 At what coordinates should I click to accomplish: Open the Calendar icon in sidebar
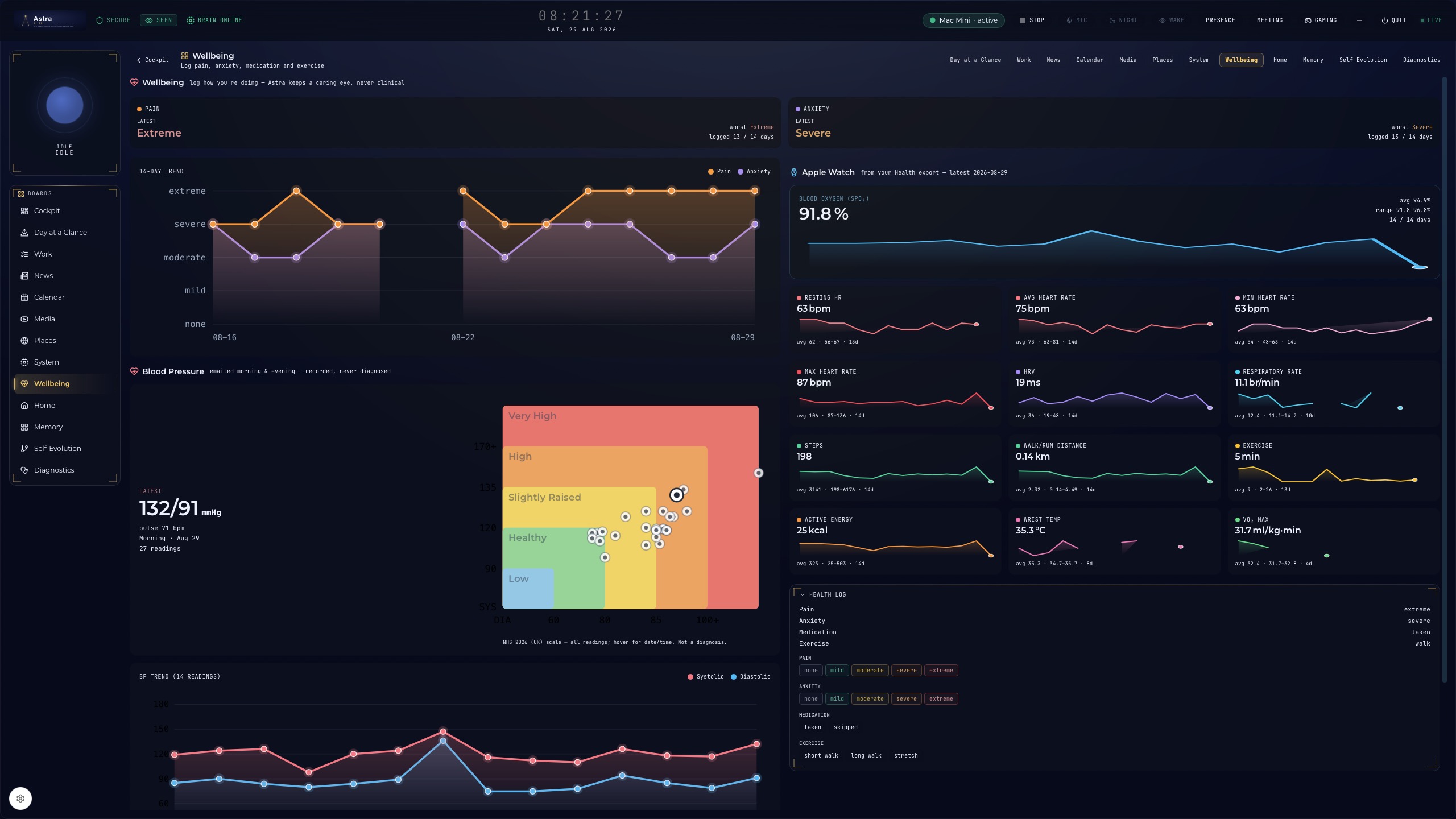(24, 297)
